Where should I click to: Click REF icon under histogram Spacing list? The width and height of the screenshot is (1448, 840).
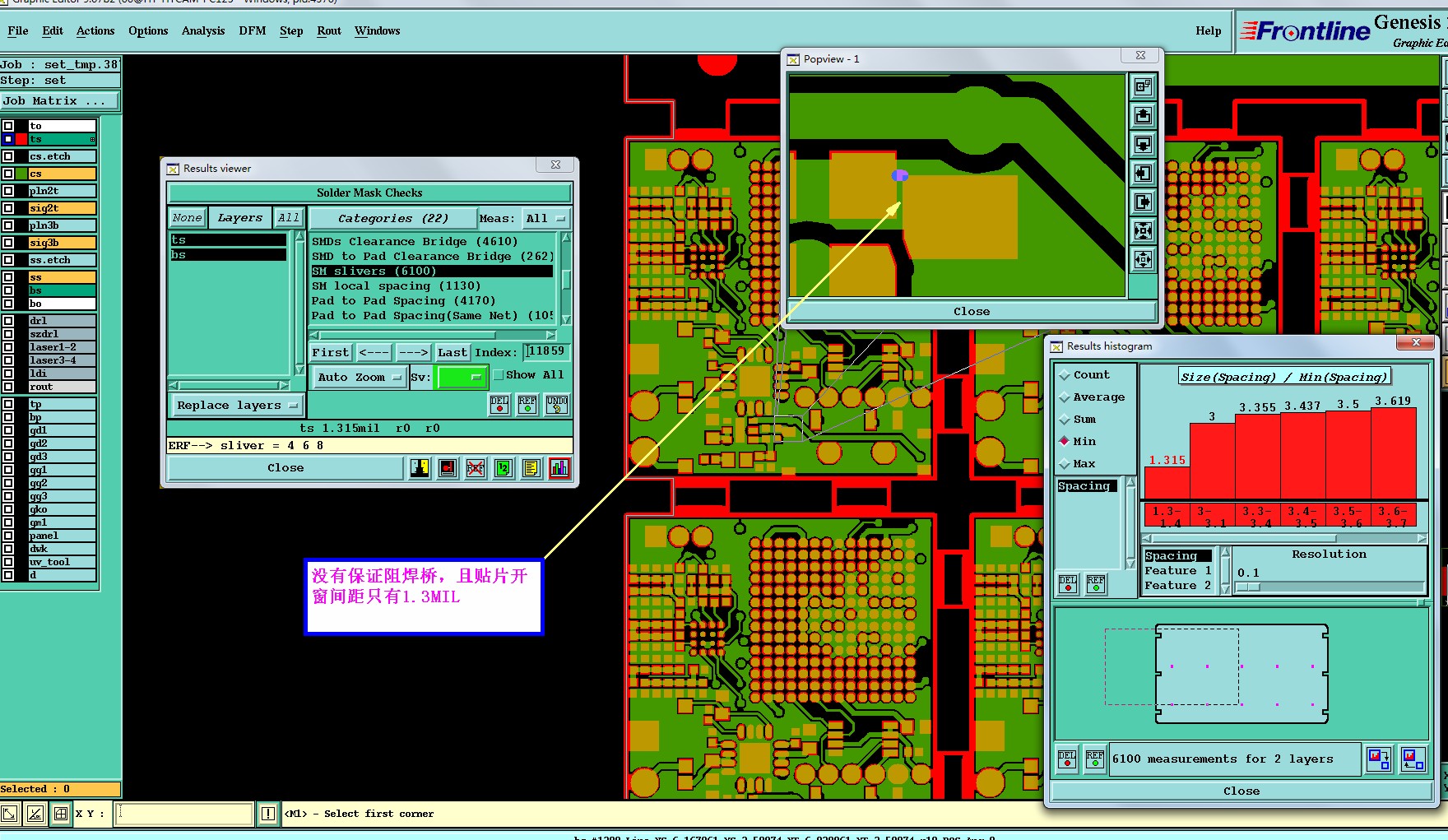(x=1096, y=584)
